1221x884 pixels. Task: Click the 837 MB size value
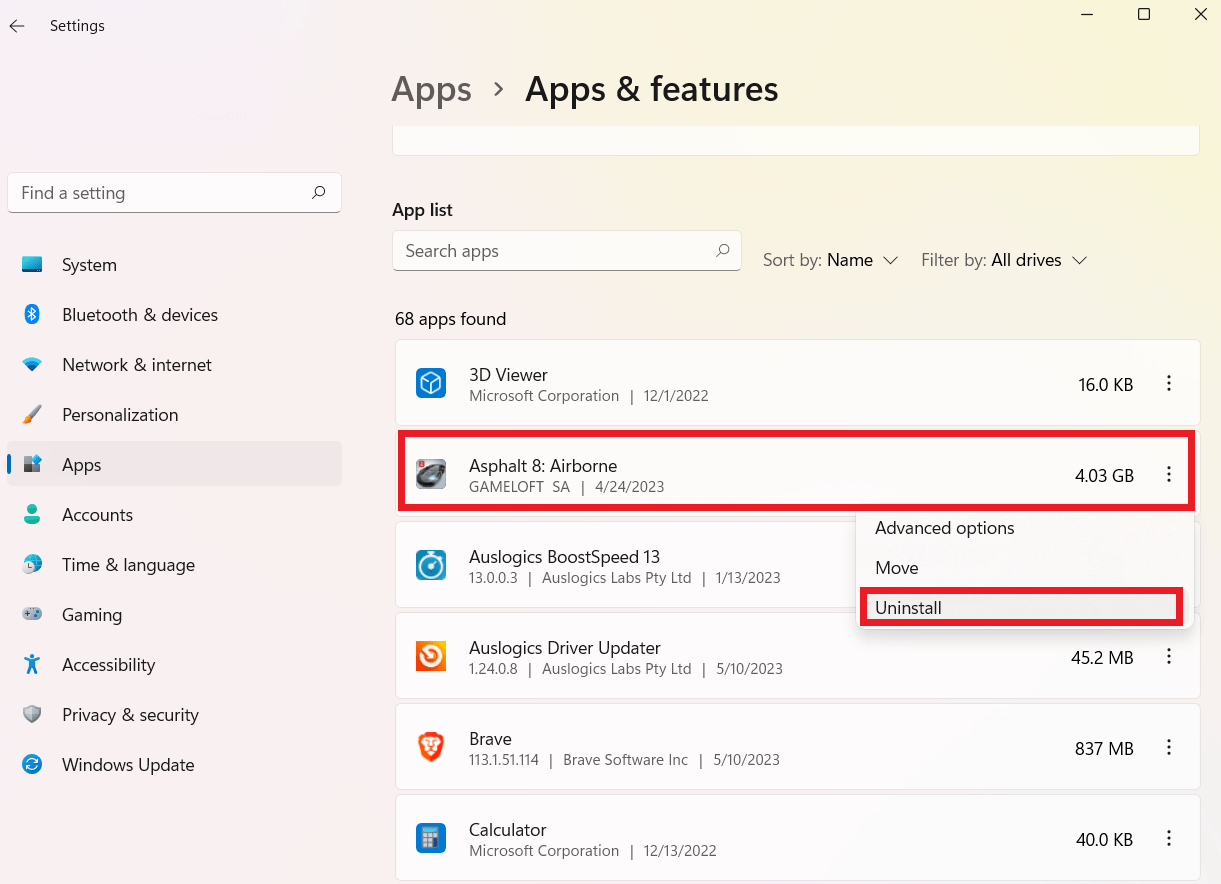click(1104, 749)
